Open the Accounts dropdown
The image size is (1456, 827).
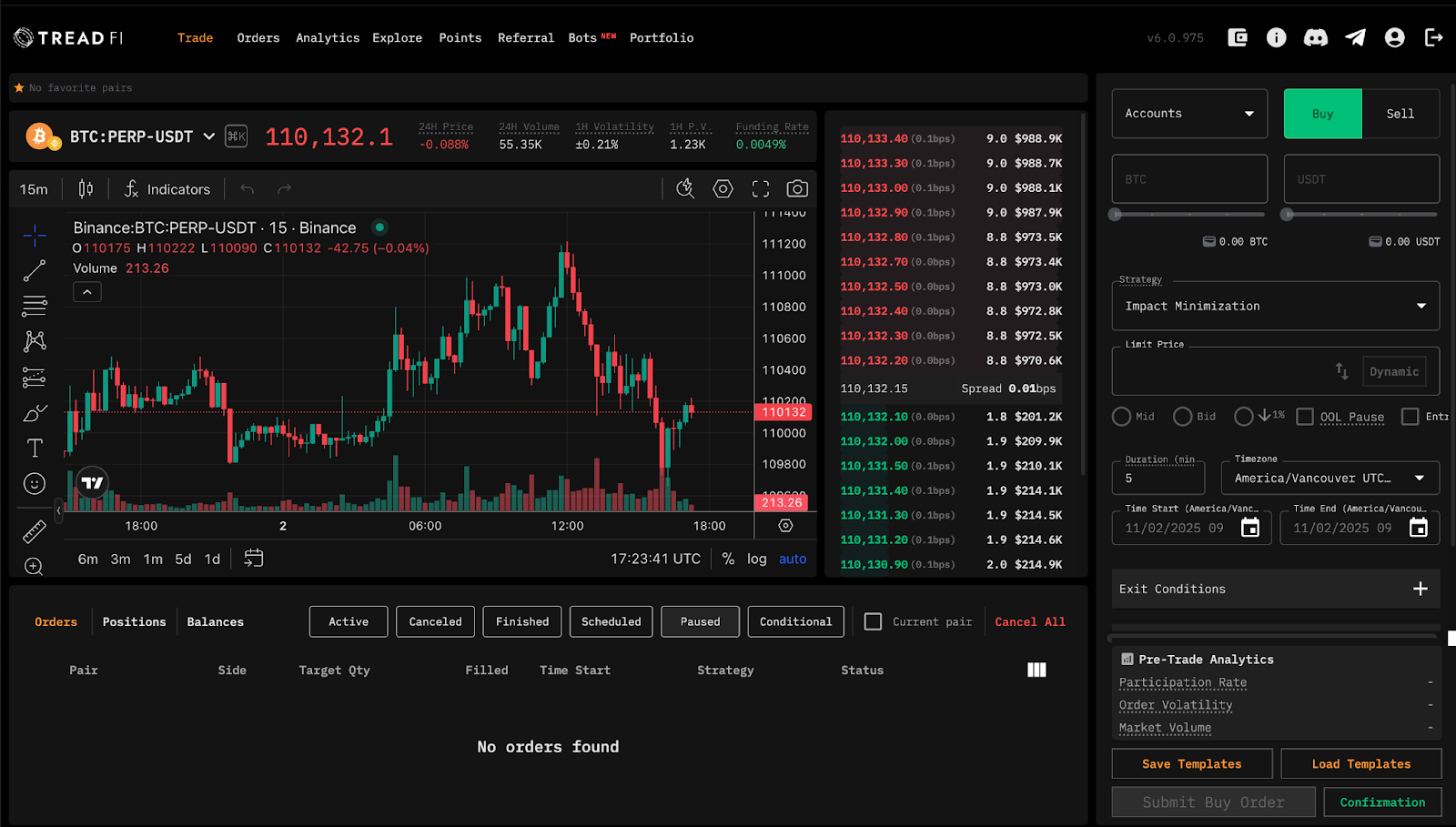(x=1189, y=114)
